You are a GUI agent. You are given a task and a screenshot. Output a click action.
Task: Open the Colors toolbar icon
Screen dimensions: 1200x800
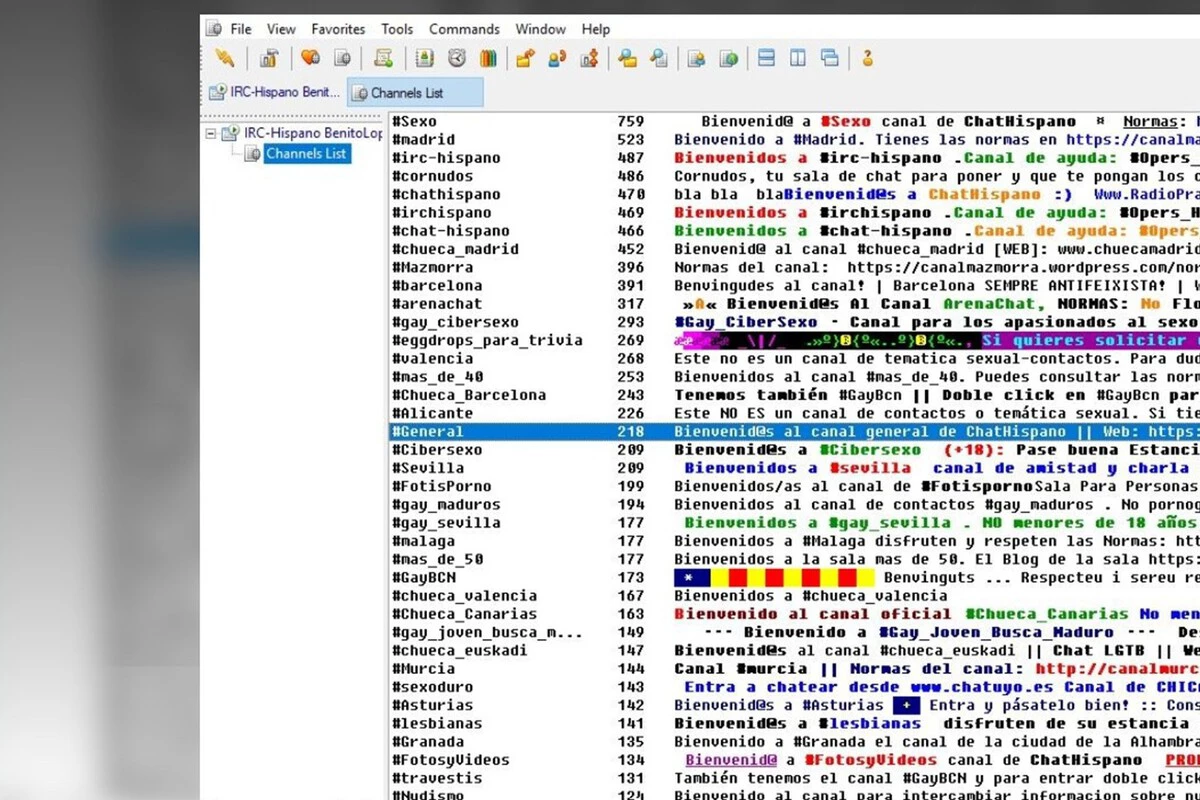coord(488,58)
